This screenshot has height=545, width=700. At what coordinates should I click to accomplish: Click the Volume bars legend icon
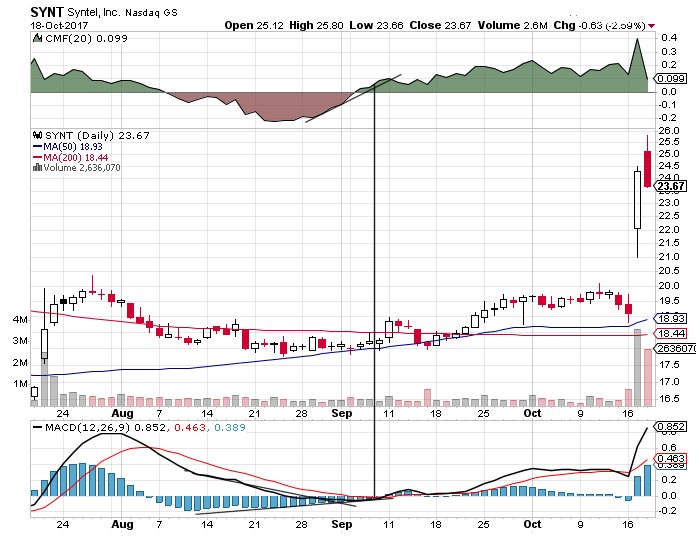tap(38, 168)
